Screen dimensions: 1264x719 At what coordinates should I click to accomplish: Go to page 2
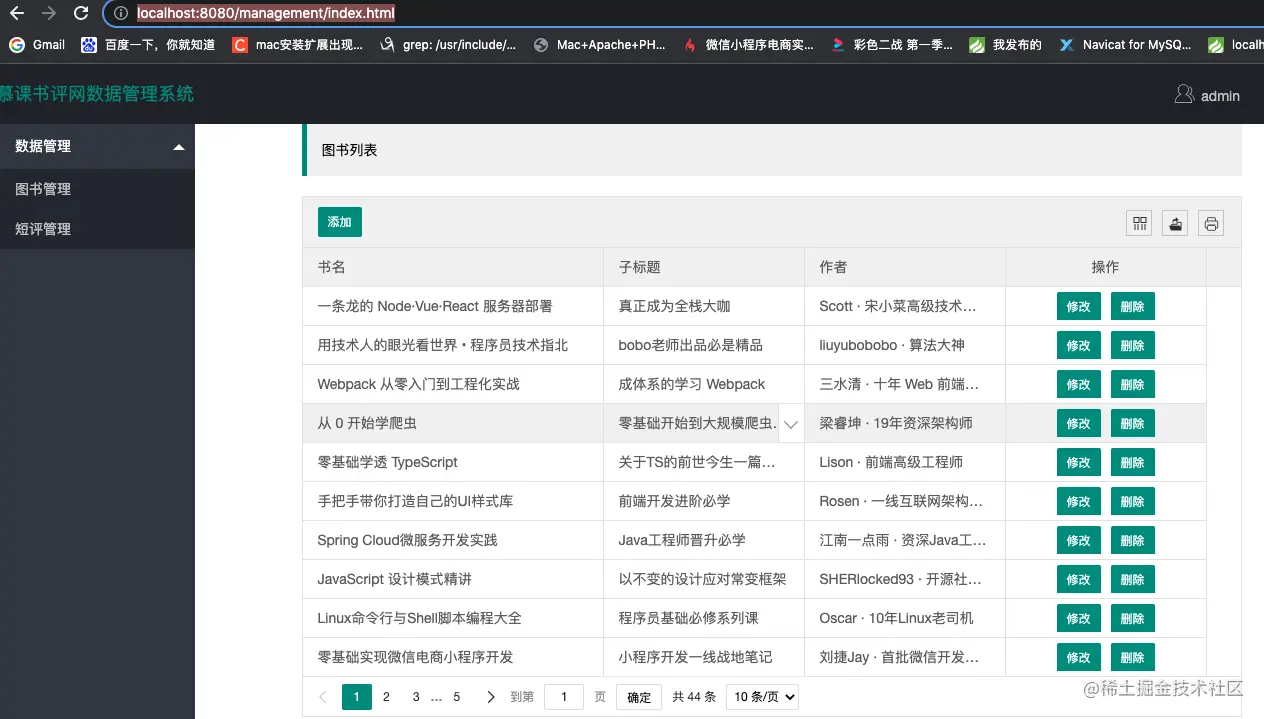point(386,697)
